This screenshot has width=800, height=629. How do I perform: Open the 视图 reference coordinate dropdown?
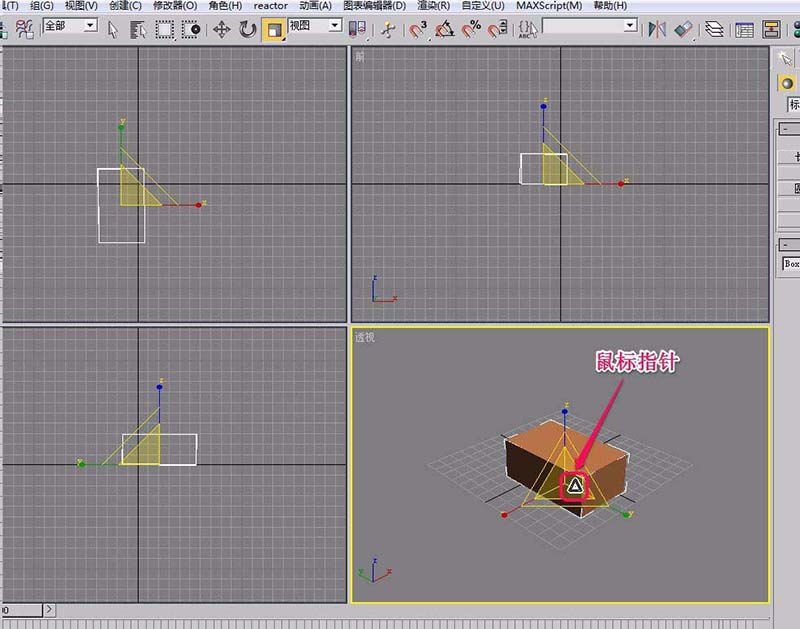[315, 25]
